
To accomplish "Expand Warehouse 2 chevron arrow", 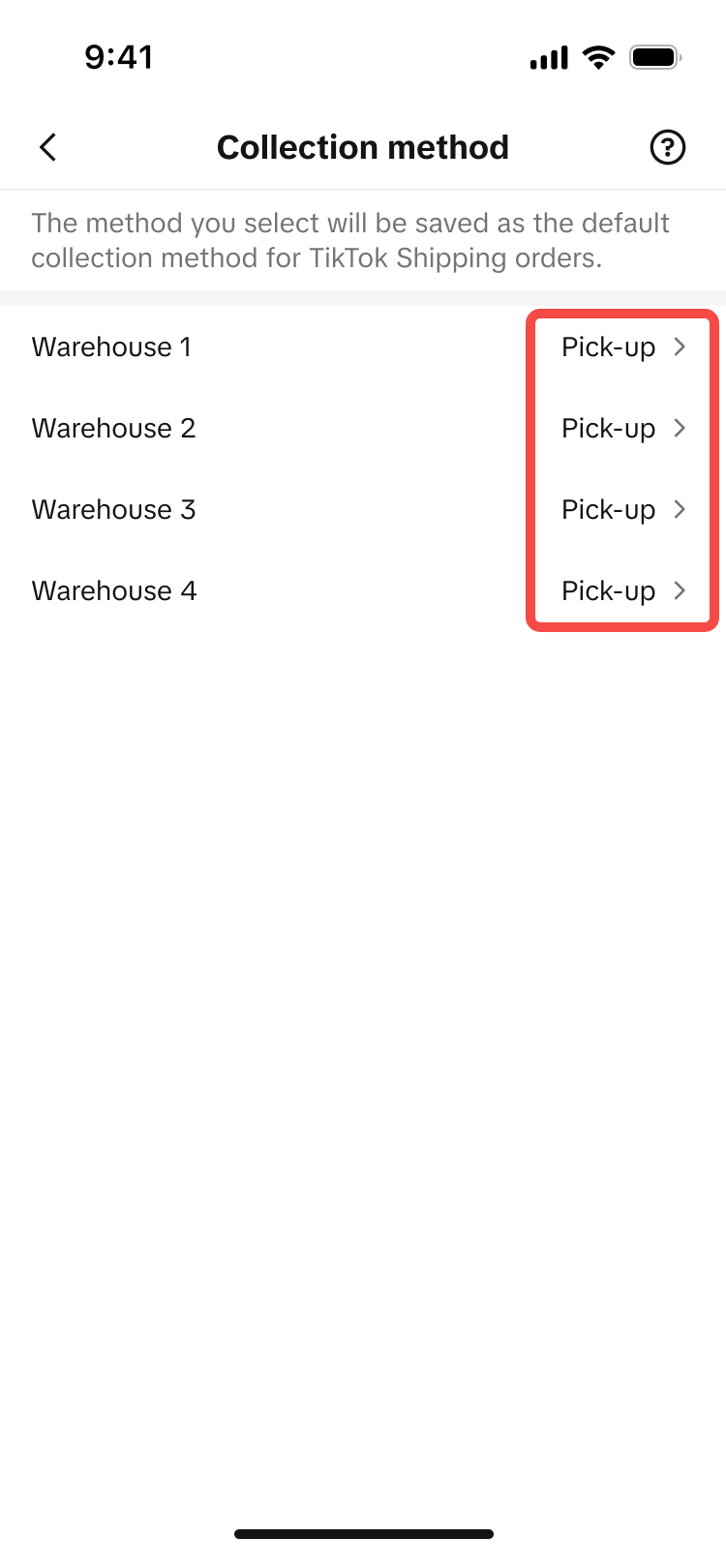I will 680,428.
